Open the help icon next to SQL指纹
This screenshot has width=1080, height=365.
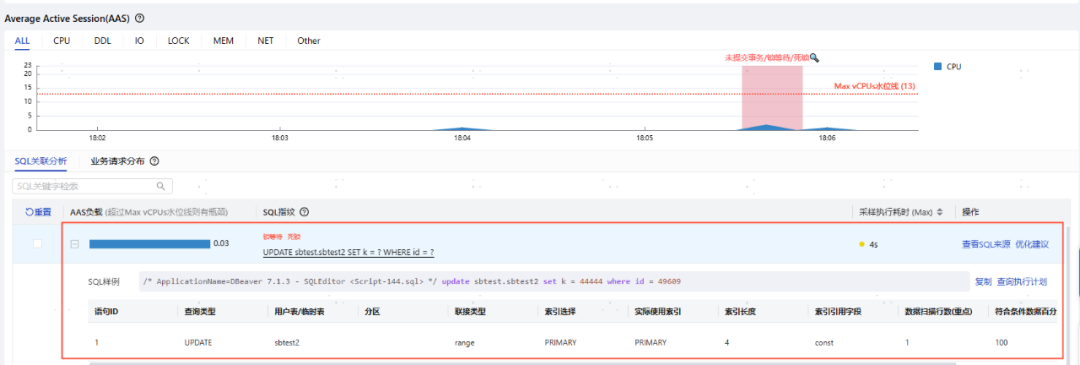[304, 212]
